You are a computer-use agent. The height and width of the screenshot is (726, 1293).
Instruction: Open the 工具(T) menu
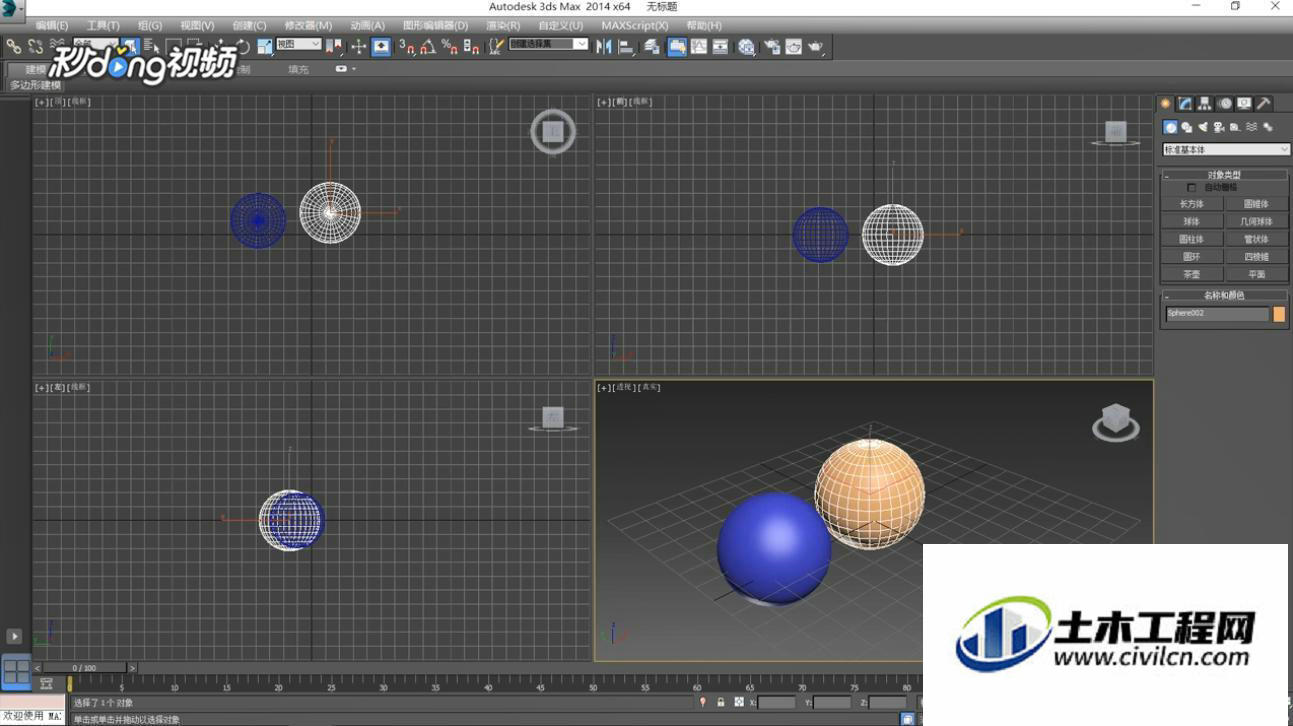[x=103, y=25]
